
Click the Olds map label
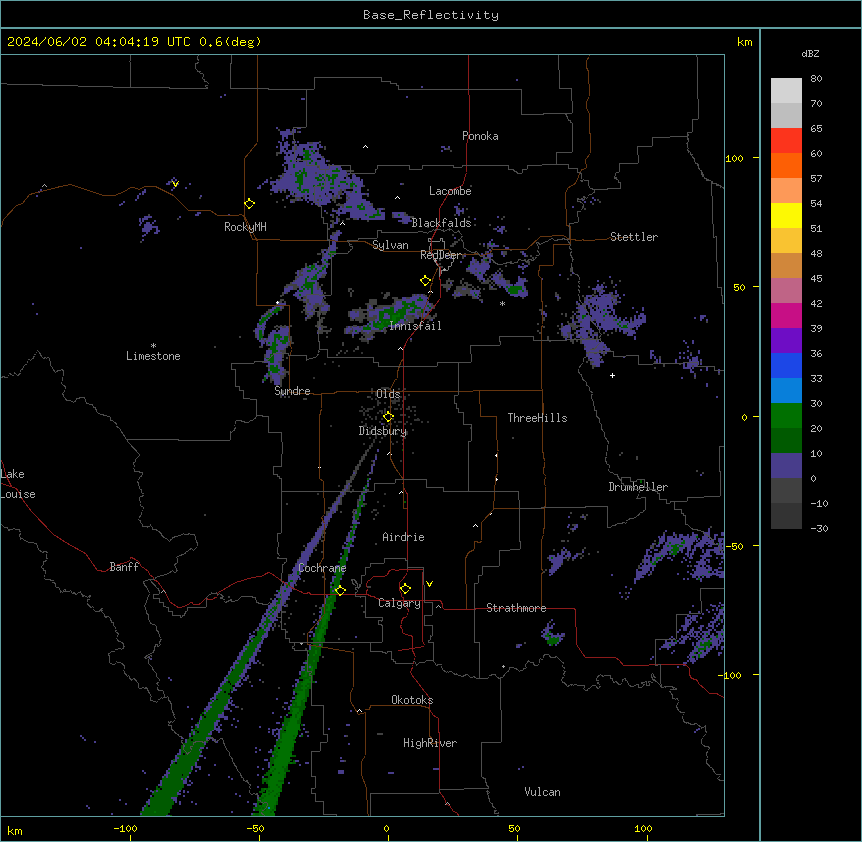(388, 394)
